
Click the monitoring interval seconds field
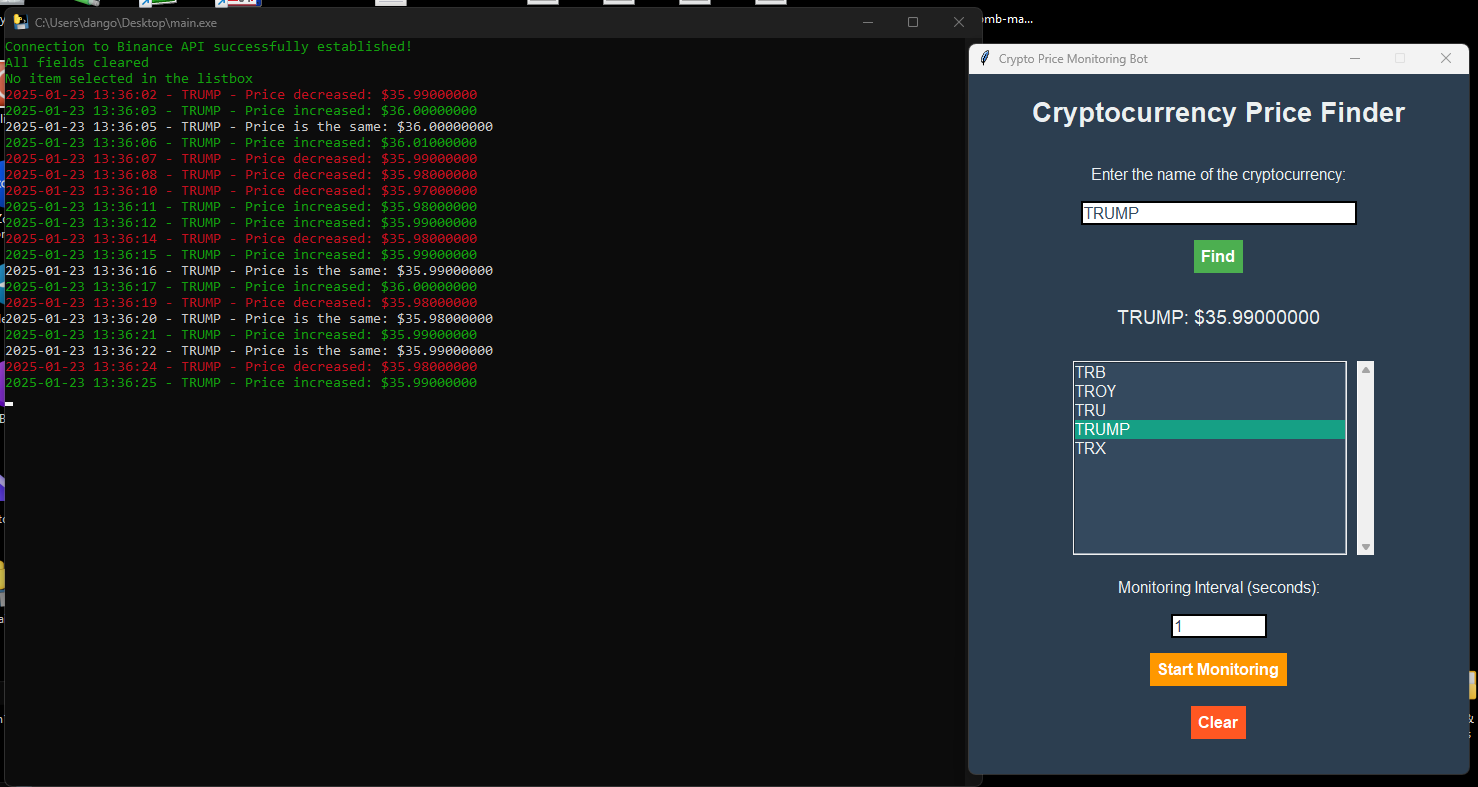[x=1218, y=626]
